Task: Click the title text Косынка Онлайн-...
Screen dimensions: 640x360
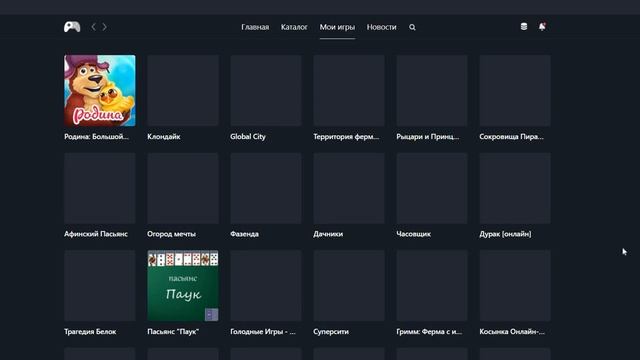Action: click(x=512, y=331)
